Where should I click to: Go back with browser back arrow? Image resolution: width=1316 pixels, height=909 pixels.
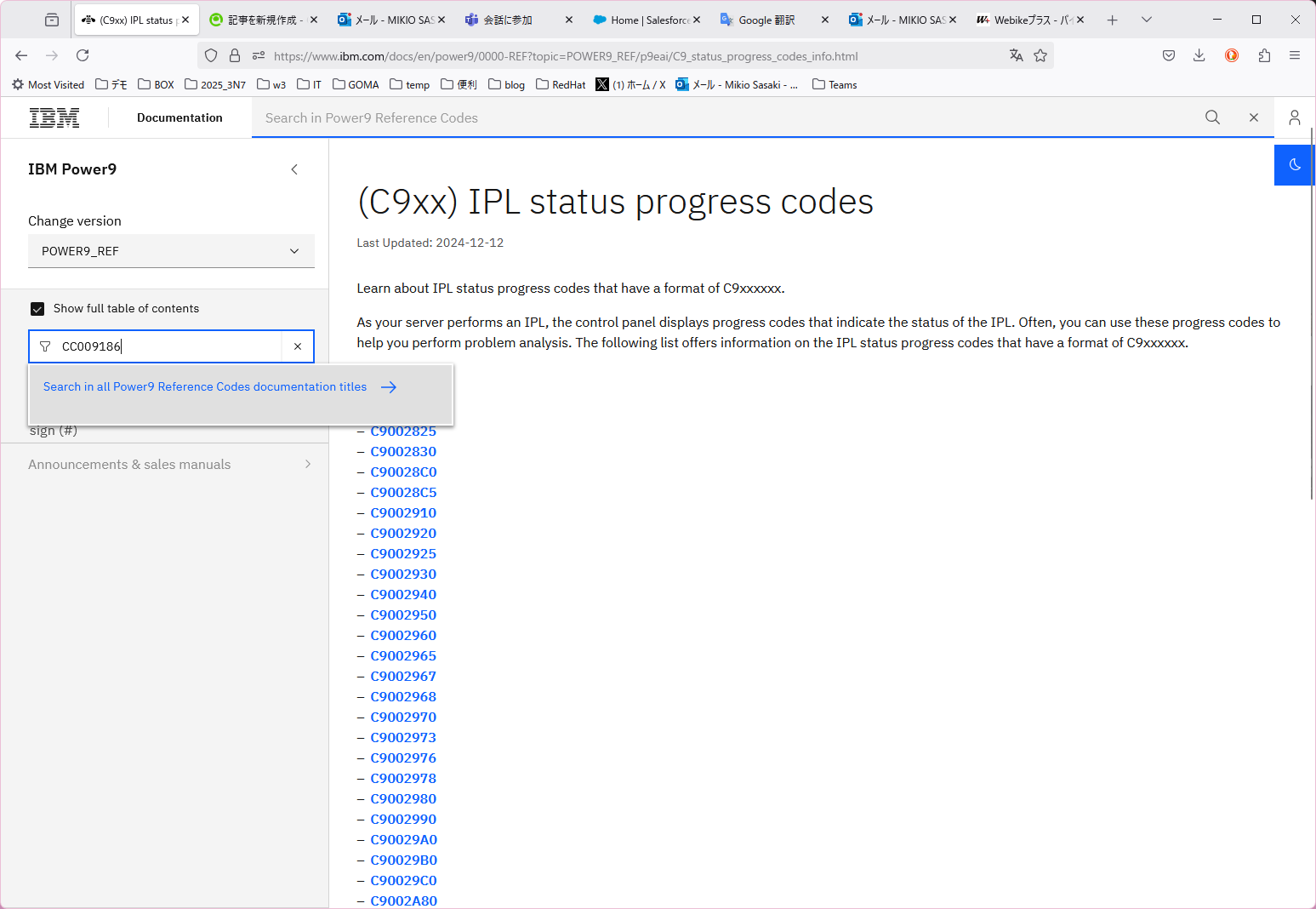21,55
